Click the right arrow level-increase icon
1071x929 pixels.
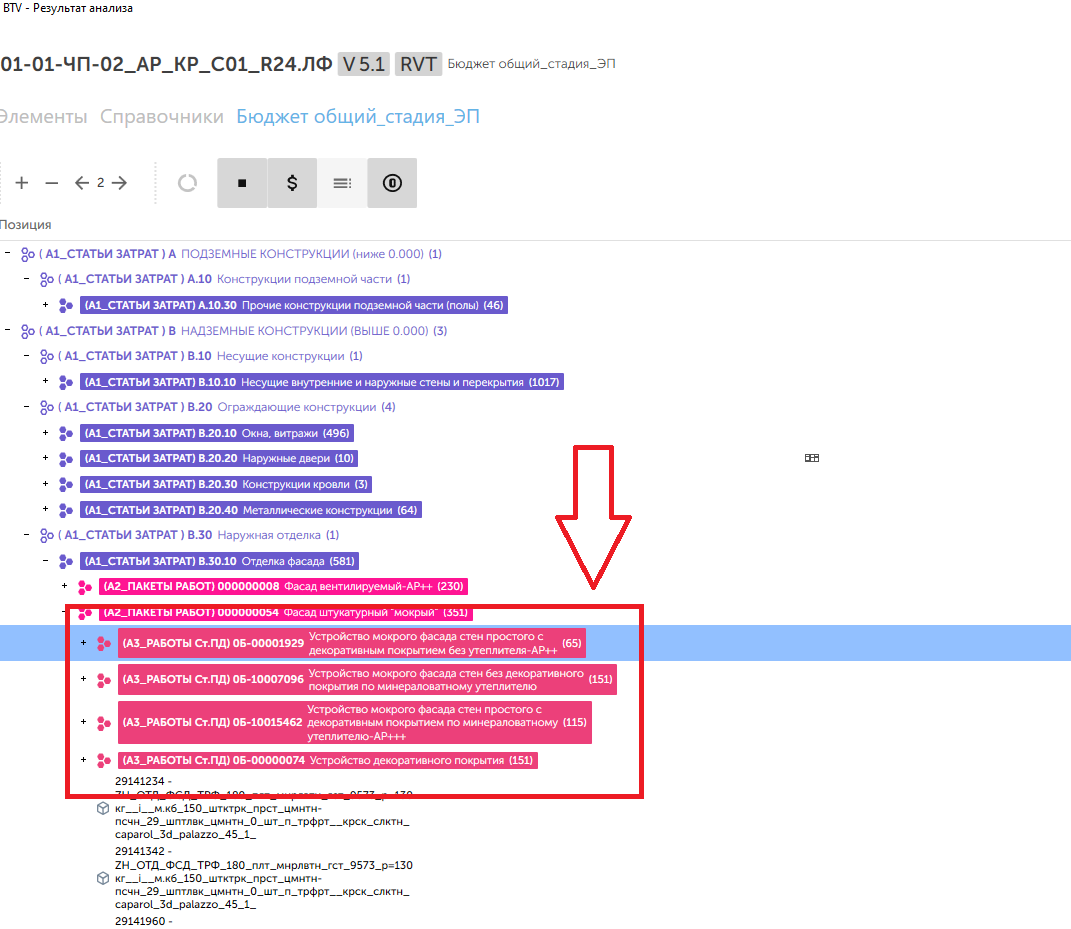[x=120, y=183]
